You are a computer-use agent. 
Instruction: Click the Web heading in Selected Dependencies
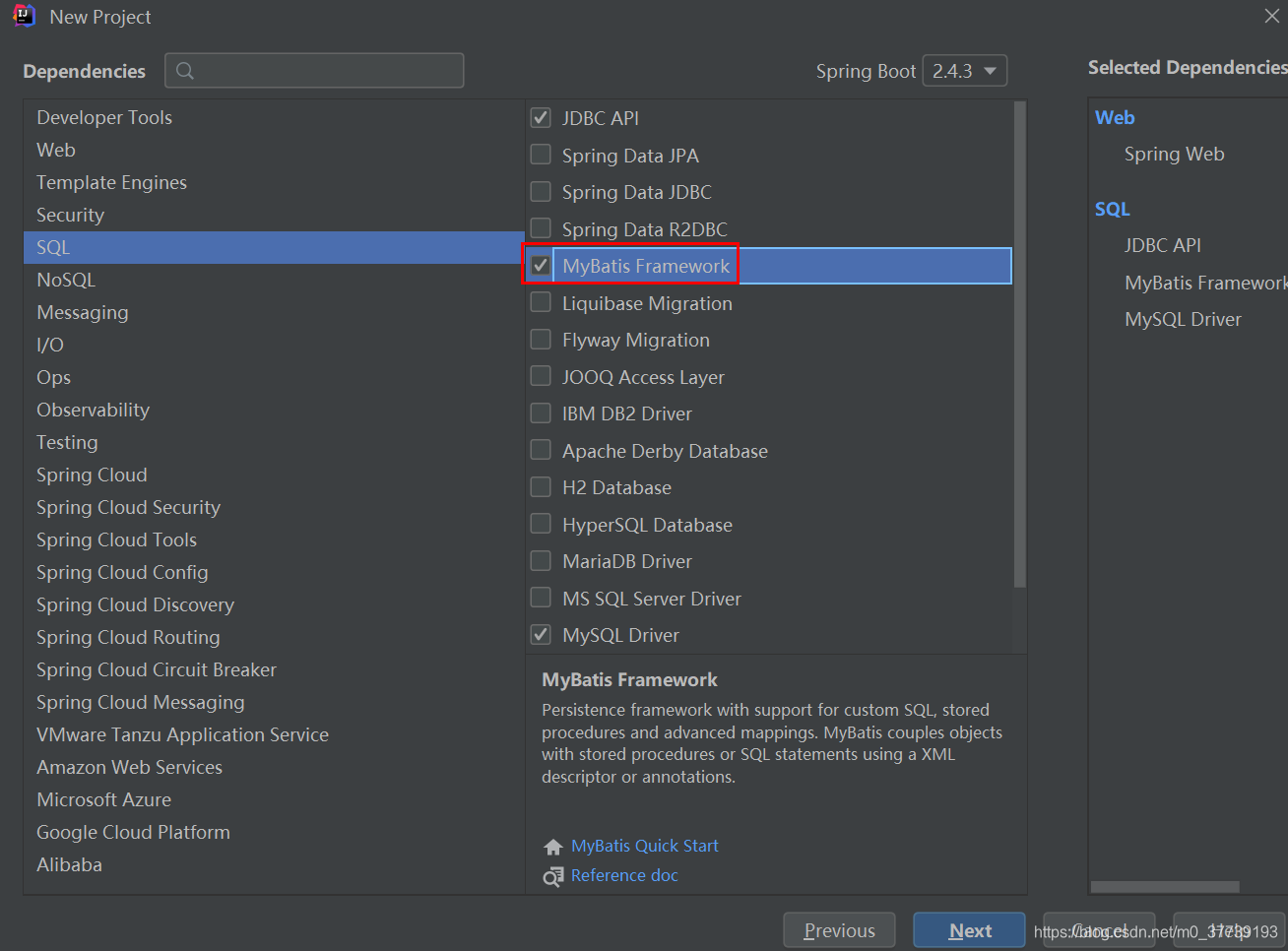(1115, 117)
